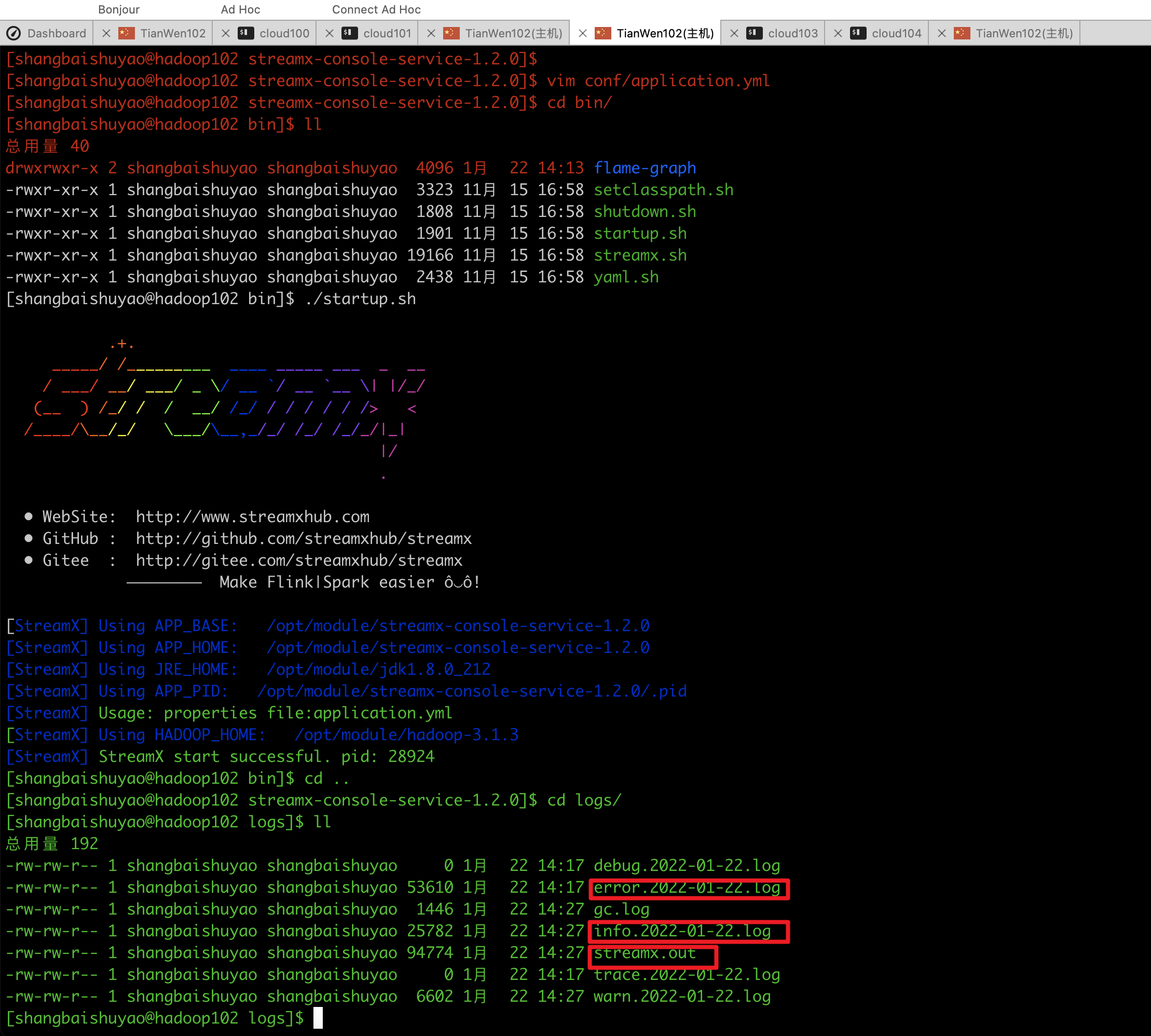The height and width of the screenshot is (1036, 1151).
Task: Close TianWen102(主机) tab following cloud104
Action: point(941,33)
